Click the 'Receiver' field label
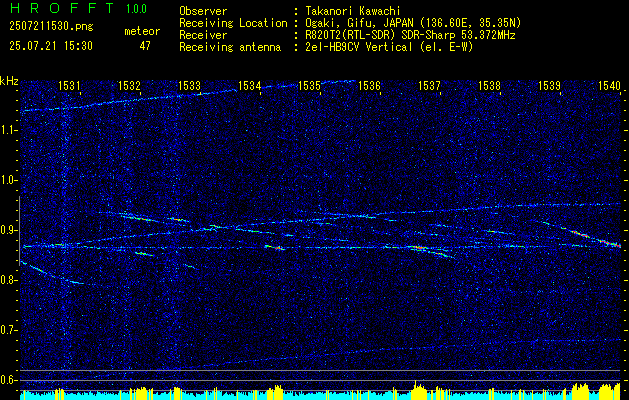This screenshot has width=629, height=400. pyautogui.click(x=203, y=35)
